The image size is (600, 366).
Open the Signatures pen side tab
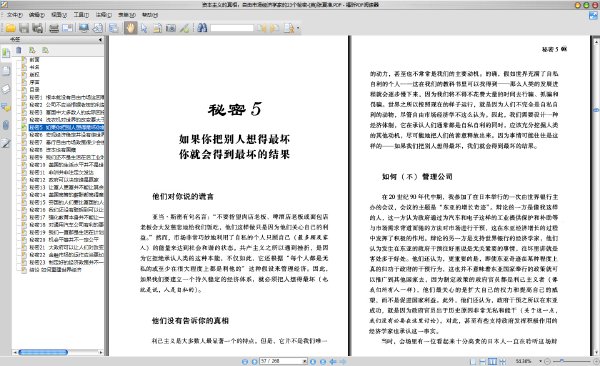coord(6,143)
